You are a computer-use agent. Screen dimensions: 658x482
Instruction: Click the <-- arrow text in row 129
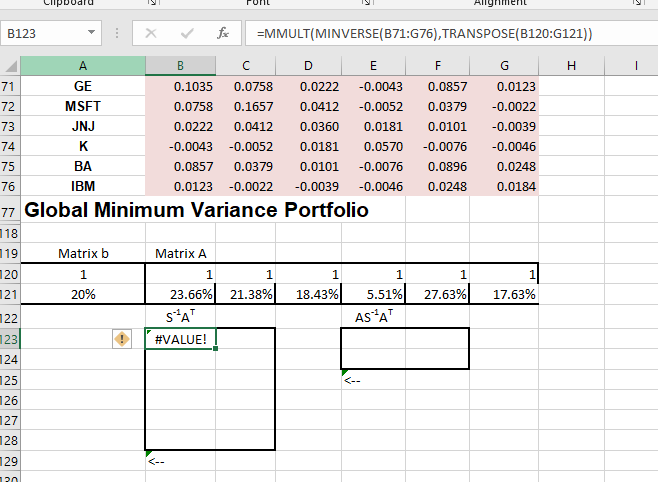click(156, 461)
